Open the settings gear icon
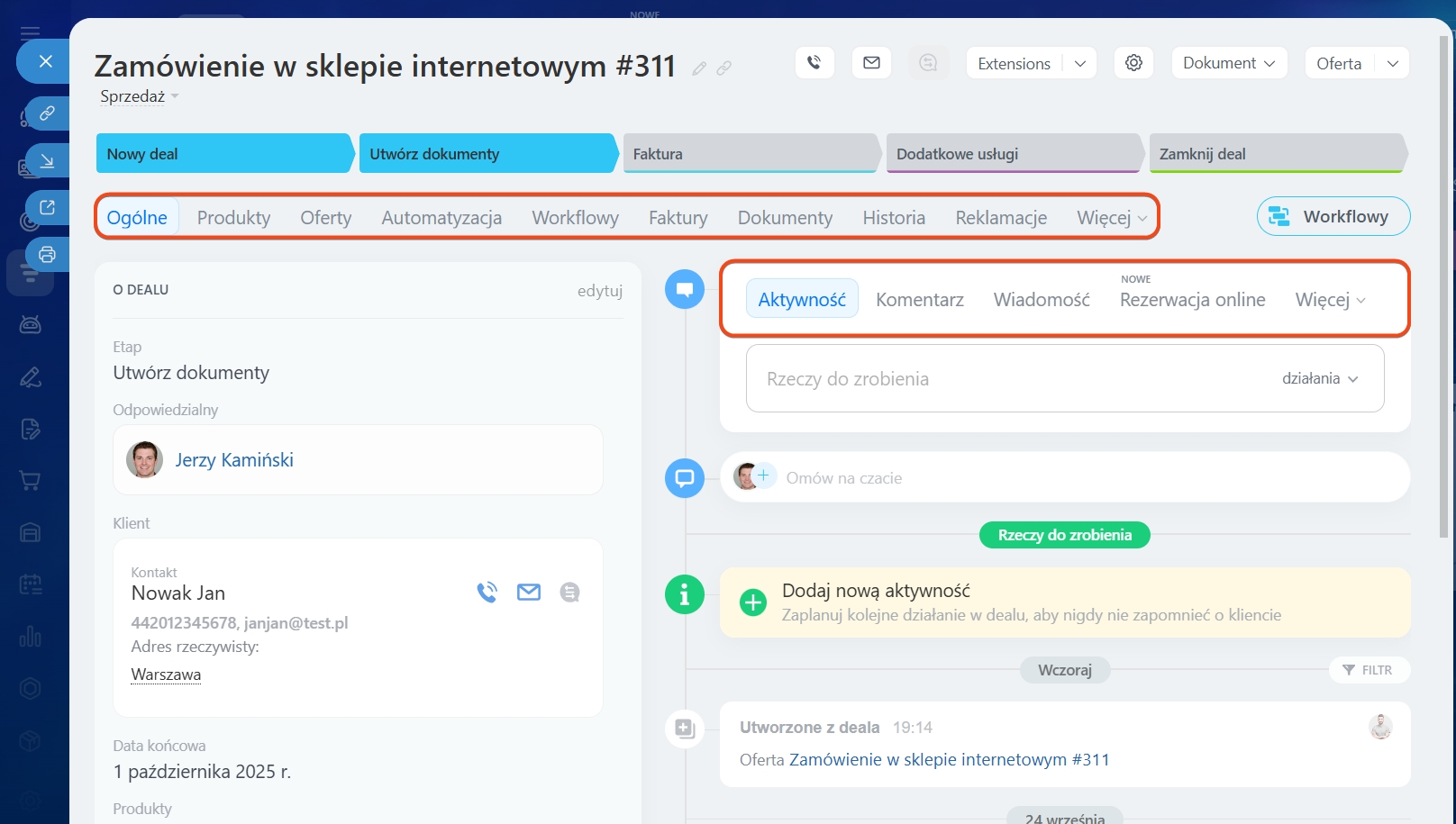The image size is (1456, 824). point(1133,63)
